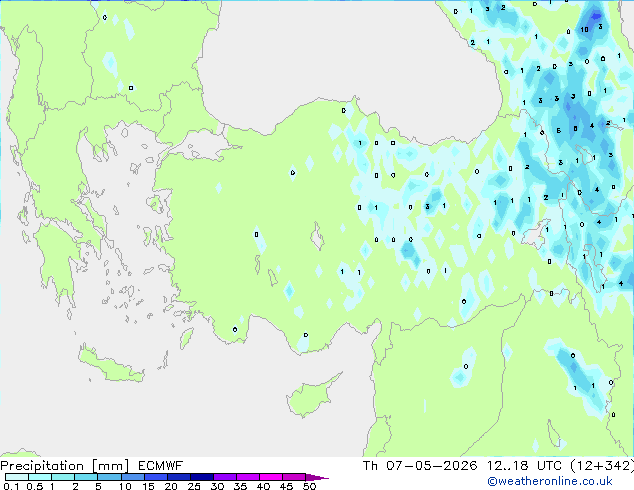
Task: Click the legend value label '25'
Action: 194,486
